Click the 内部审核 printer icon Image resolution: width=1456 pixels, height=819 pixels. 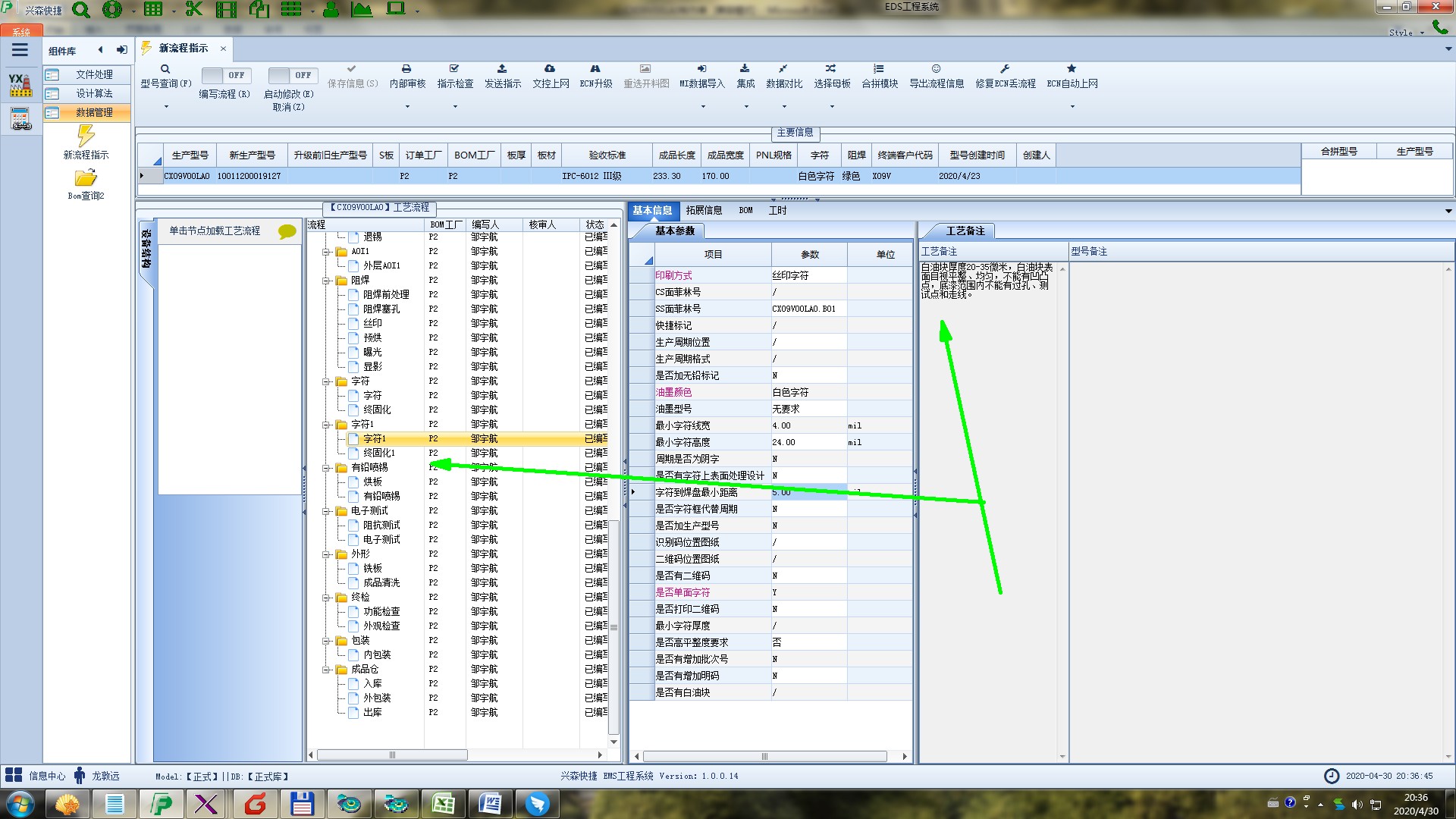point(406,69)
